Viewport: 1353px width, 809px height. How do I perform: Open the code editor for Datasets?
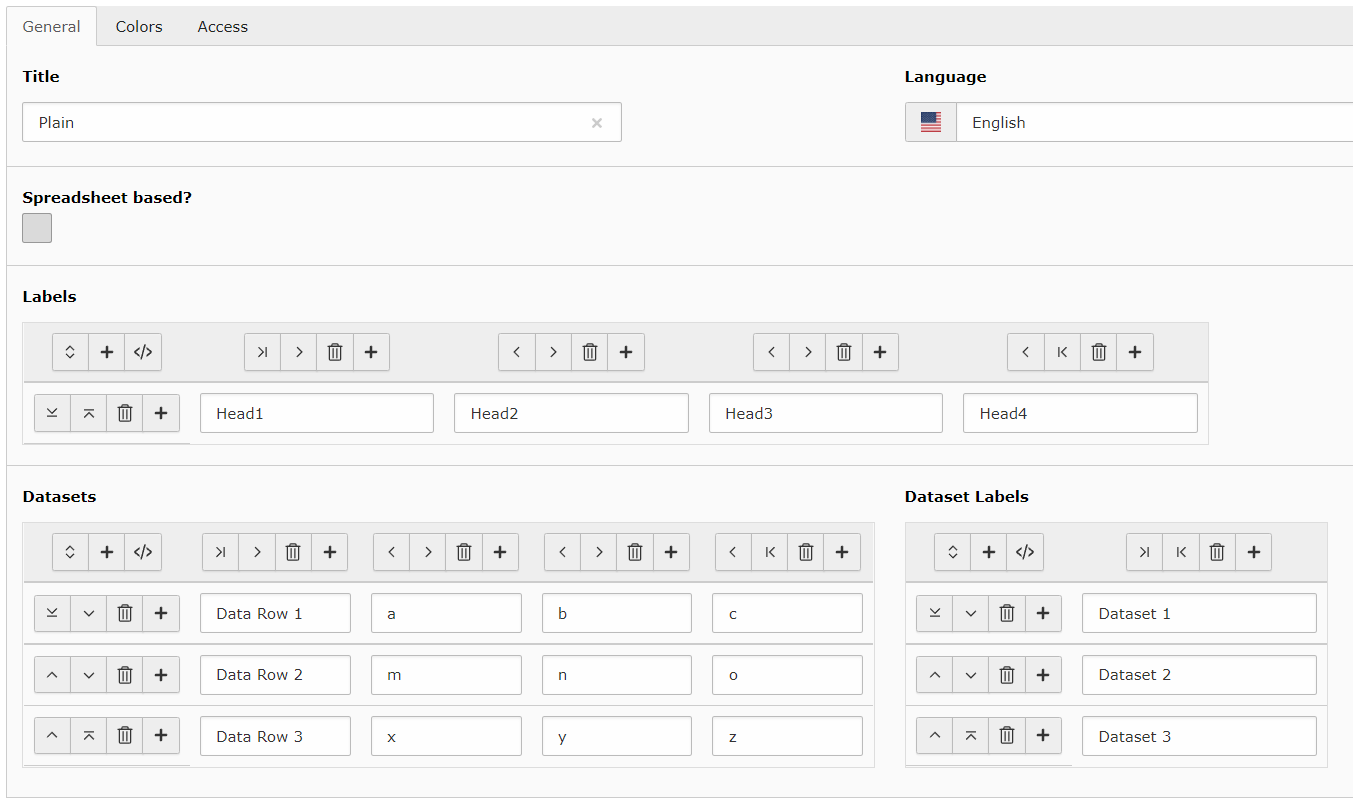[143, 552]
